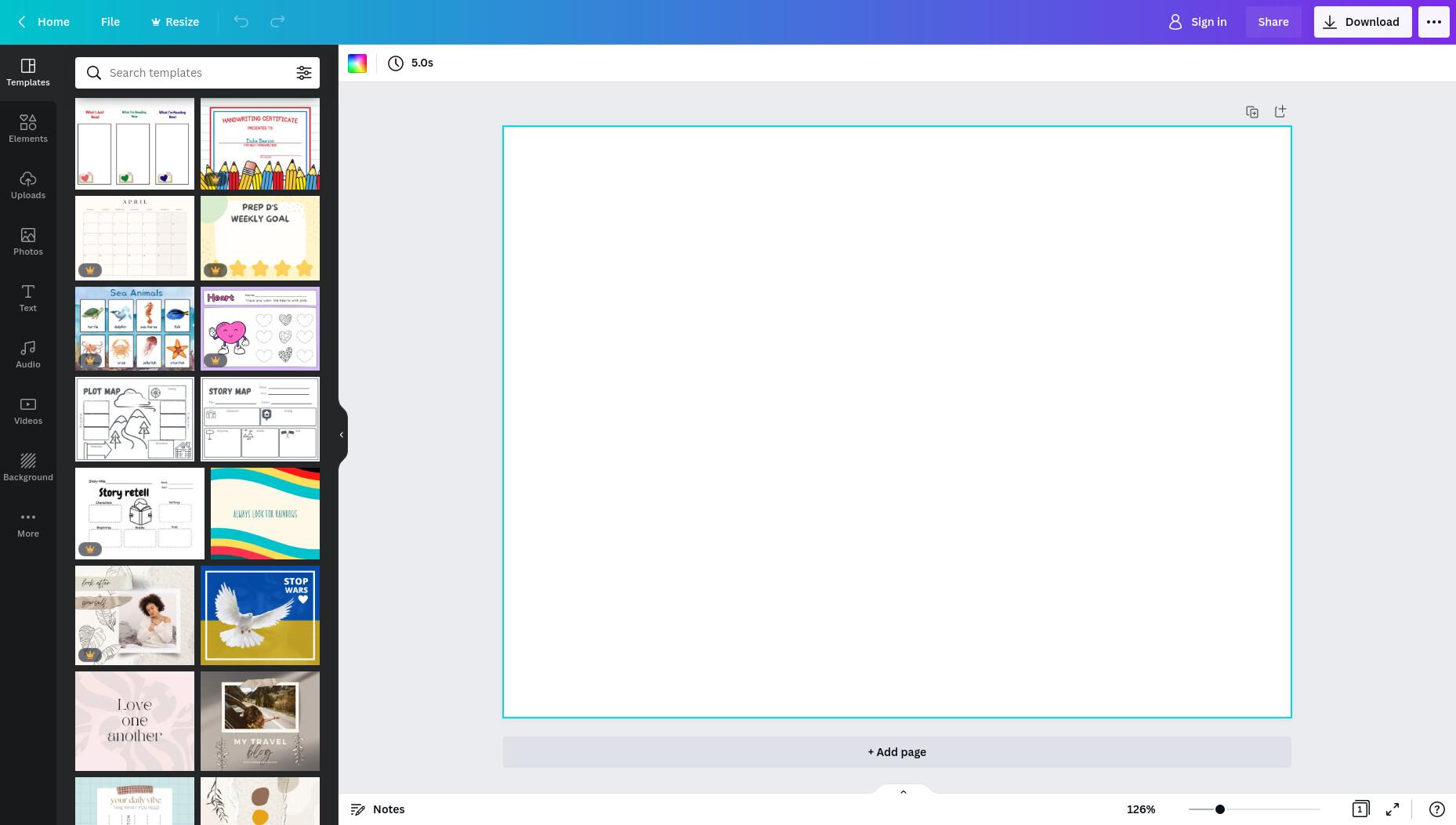Enter fullscreen present mode
Image resolution: width=1456 pixels, height=825 pixels.
click(1393, 809)
